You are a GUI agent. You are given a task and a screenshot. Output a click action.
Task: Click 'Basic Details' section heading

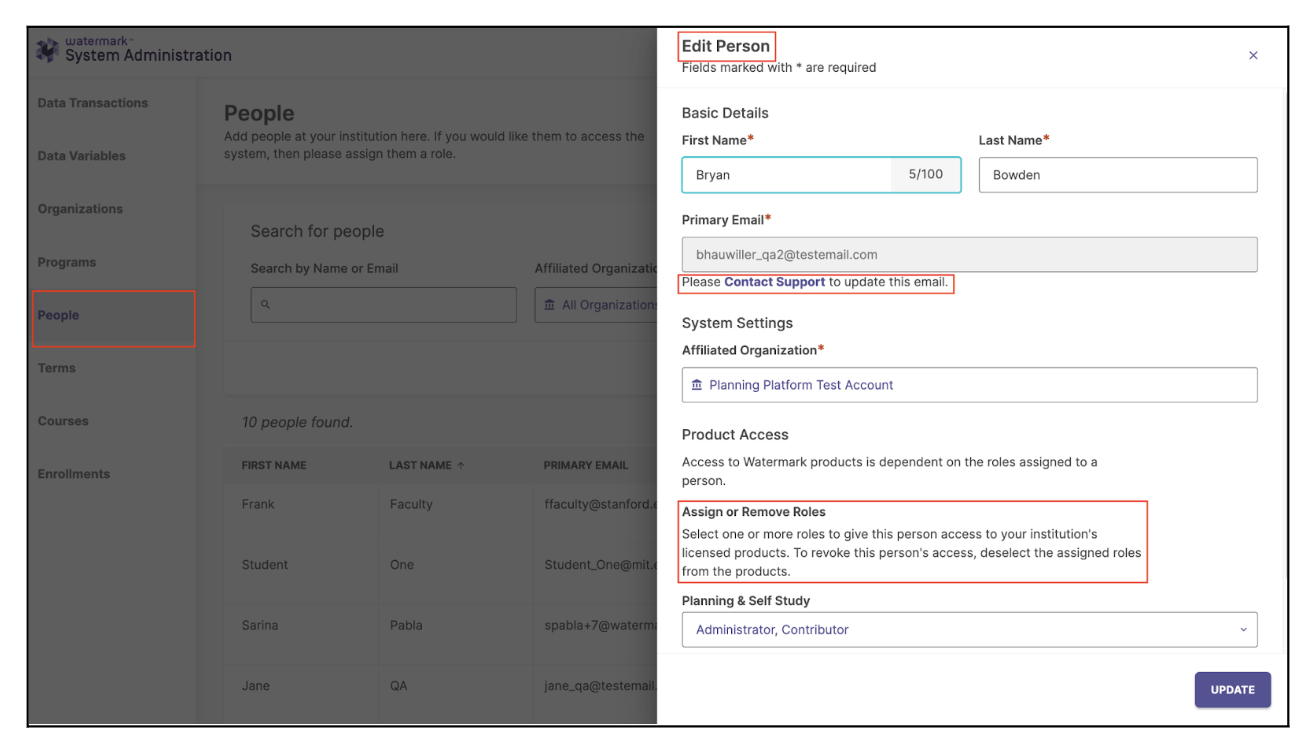725,113
